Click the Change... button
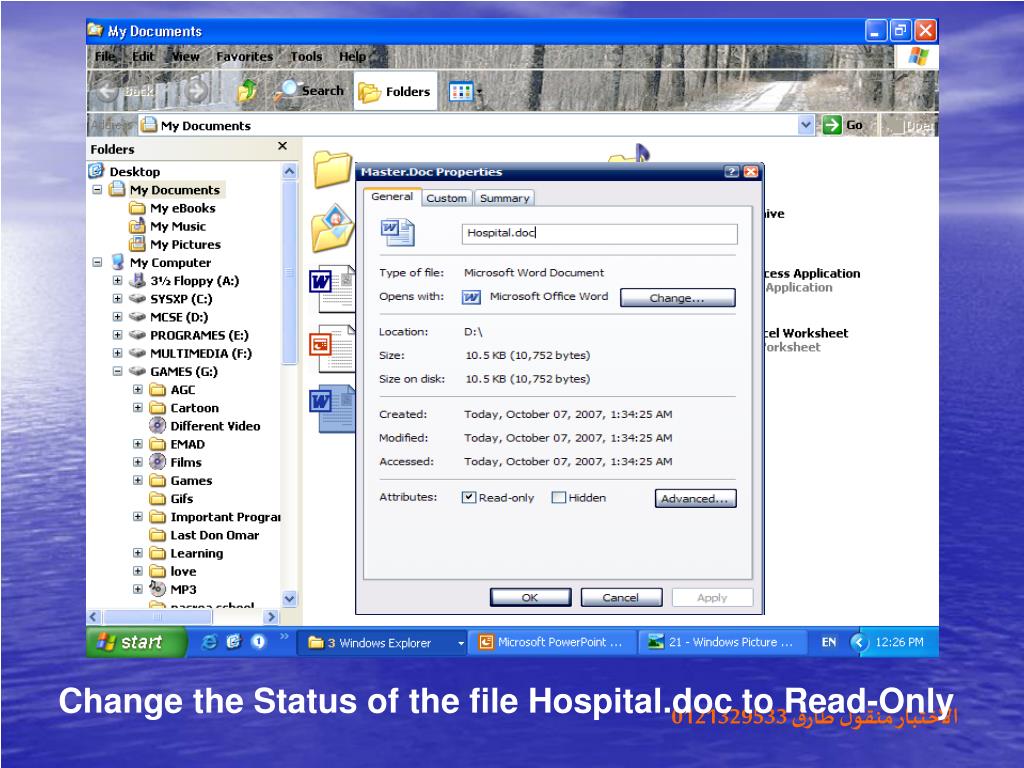Viewport: 1024px width, 768px height. (x=677, y=298)
